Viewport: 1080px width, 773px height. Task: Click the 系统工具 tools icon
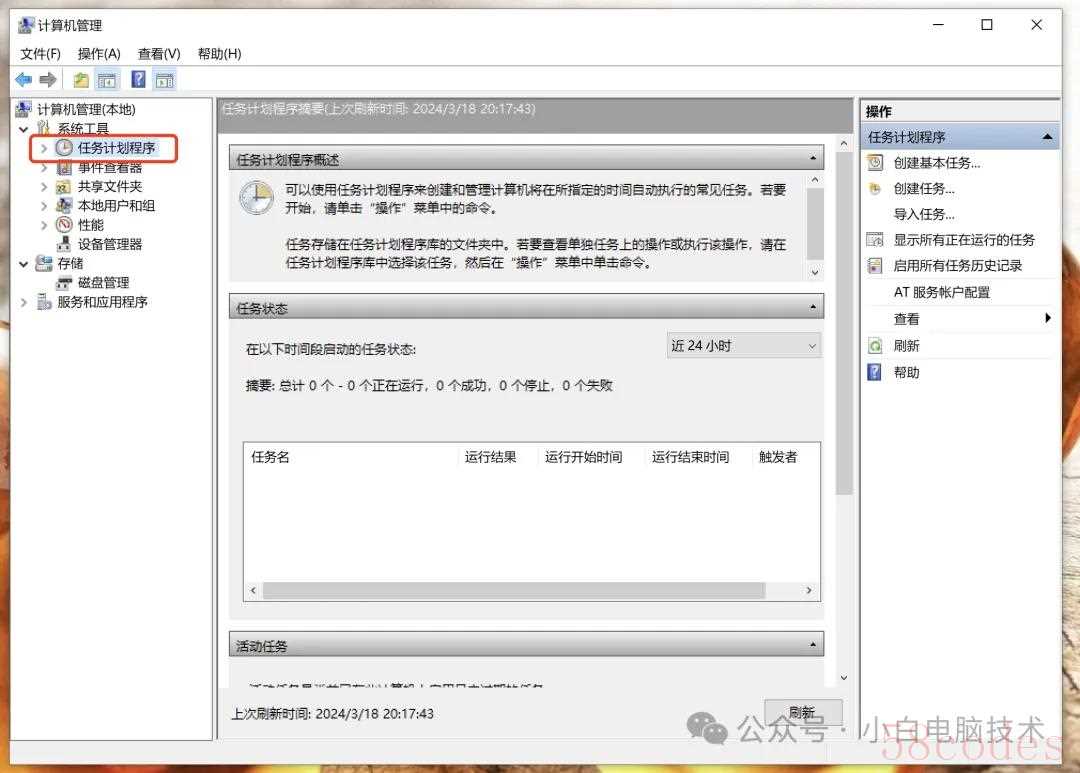pos(44,128)
